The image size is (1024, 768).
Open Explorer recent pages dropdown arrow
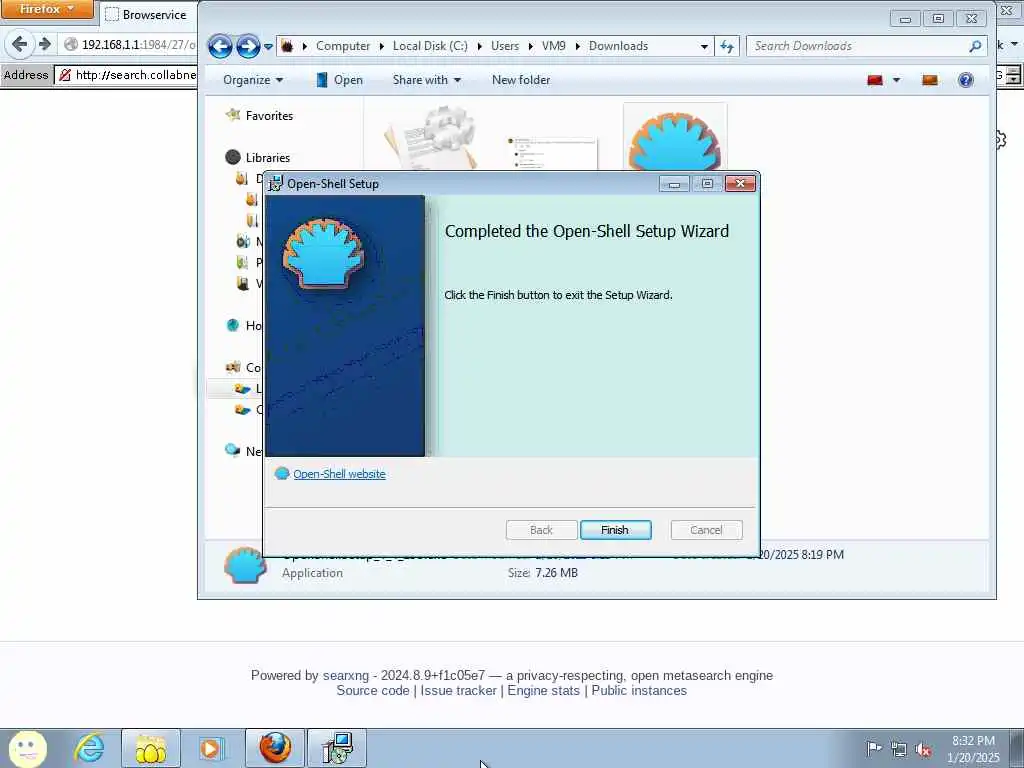point(268,46)
